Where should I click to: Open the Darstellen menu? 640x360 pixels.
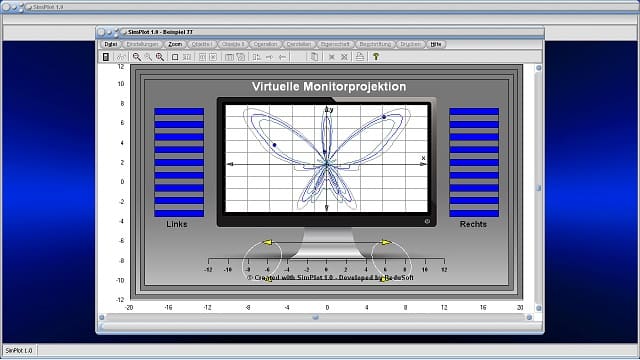299,44
